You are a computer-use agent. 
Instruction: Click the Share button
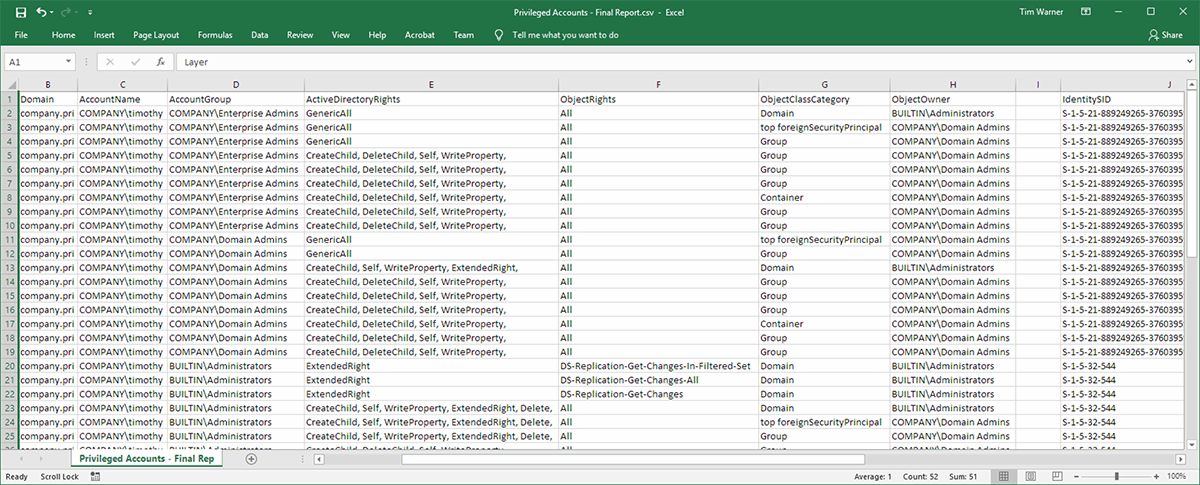1165,35
